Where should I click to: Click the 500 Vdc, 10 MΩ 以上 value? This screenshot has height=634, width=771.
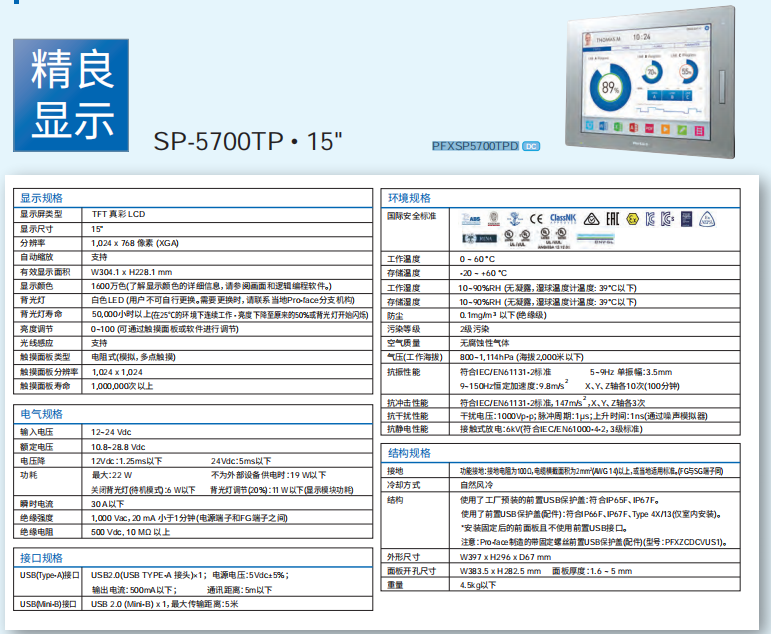[x=130, y=532]
